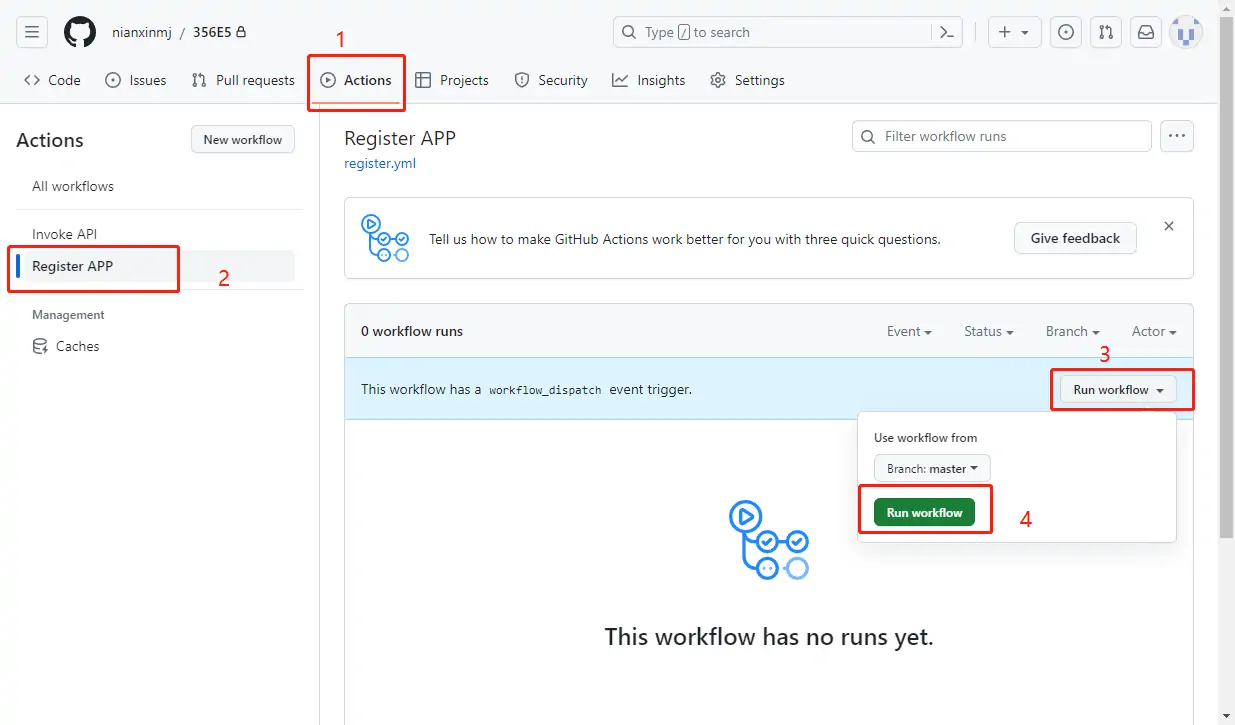Viewport: 1235px width, 725px height.
Task: Click the user avatar icon
Action: 1186,32
